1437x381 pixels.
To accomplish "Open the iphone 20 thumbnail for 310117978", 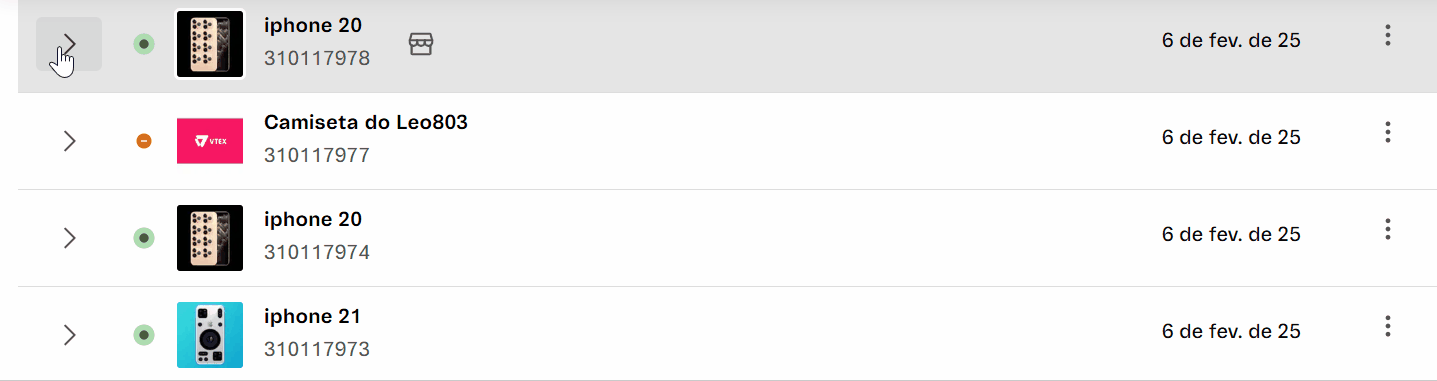I will 209,44.
